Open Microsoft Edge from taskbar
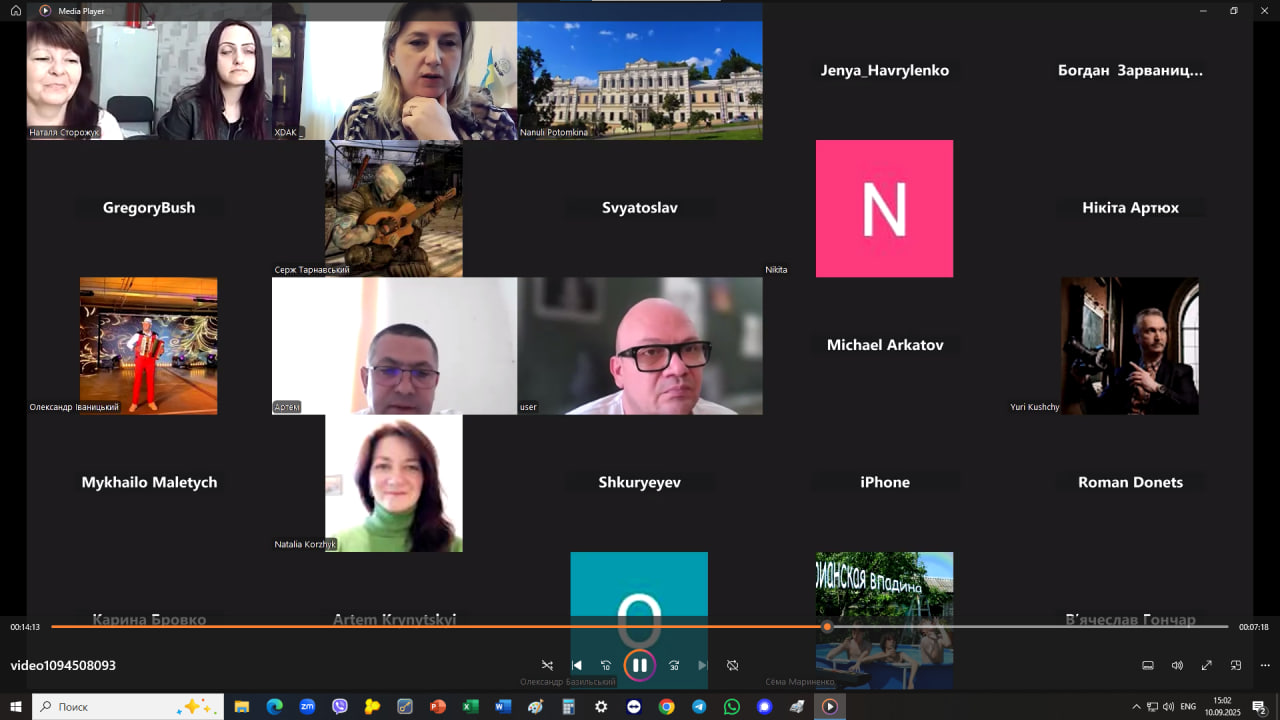 tap(274, 707)
